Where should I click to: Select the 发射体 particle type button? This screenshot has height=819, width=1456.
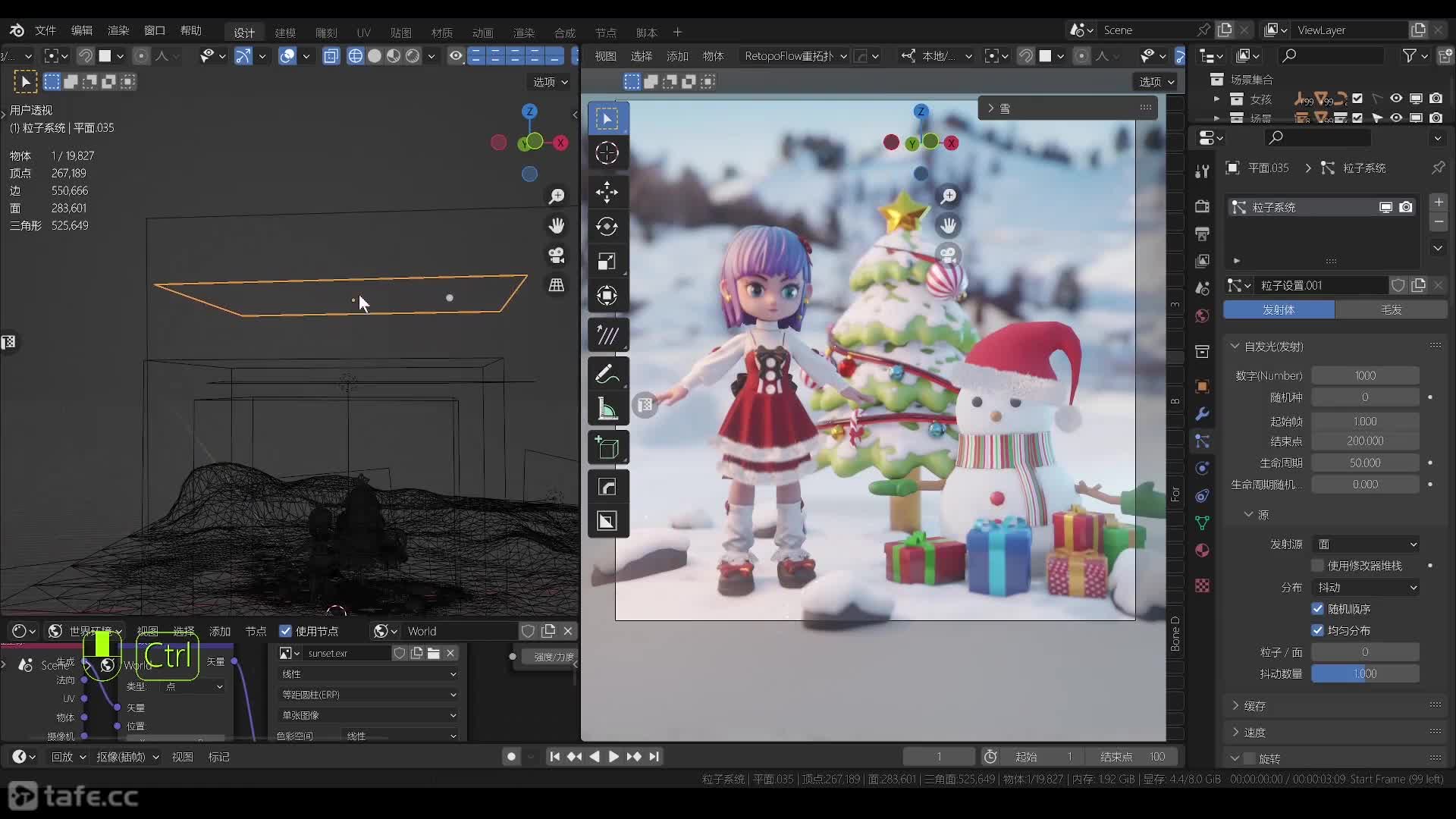coord(1279,309)
